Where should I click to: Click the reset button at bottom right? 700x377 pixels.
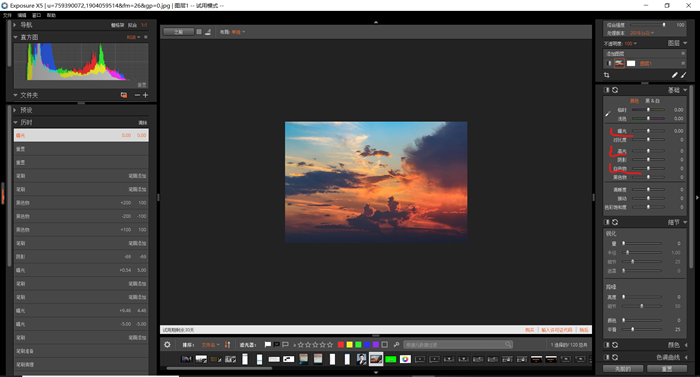point(667,369)
